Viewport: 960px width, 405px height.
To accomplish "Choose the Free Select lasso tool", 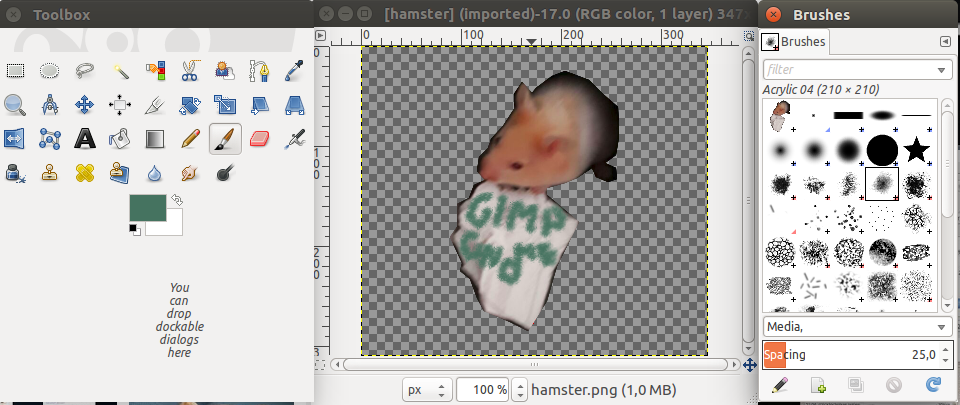I will pos(84,71).
